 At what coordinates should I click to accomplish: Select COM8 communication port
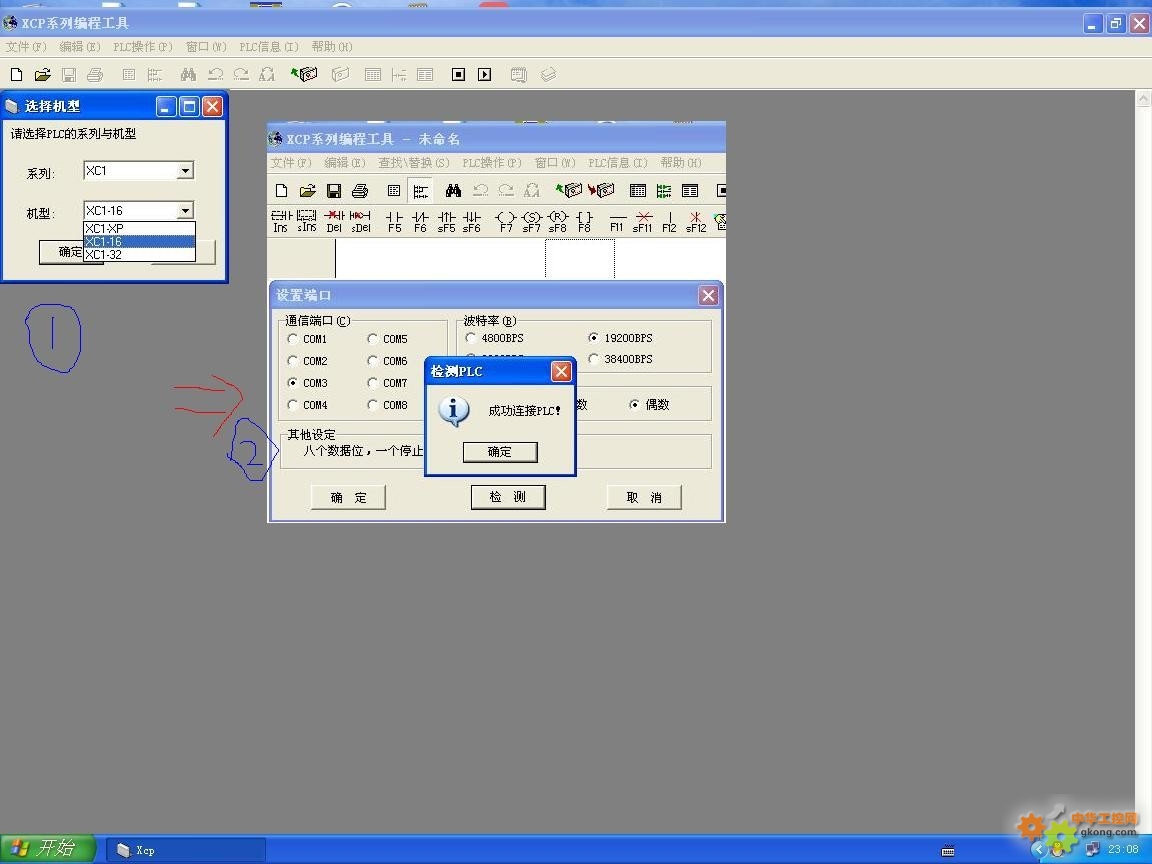click(387, 405)
